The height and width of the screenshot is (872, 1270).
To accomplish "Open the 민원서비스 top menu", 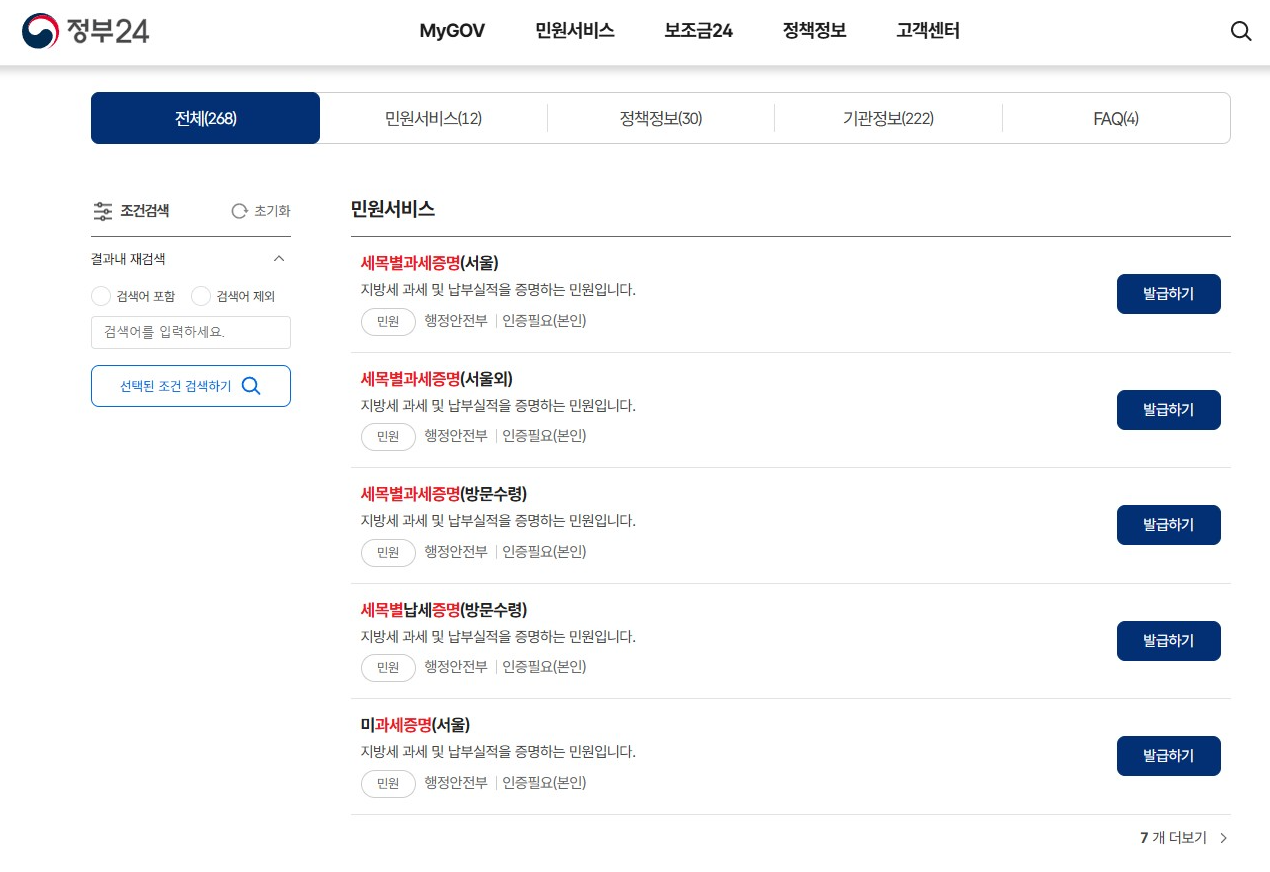I will coord(575,31).
